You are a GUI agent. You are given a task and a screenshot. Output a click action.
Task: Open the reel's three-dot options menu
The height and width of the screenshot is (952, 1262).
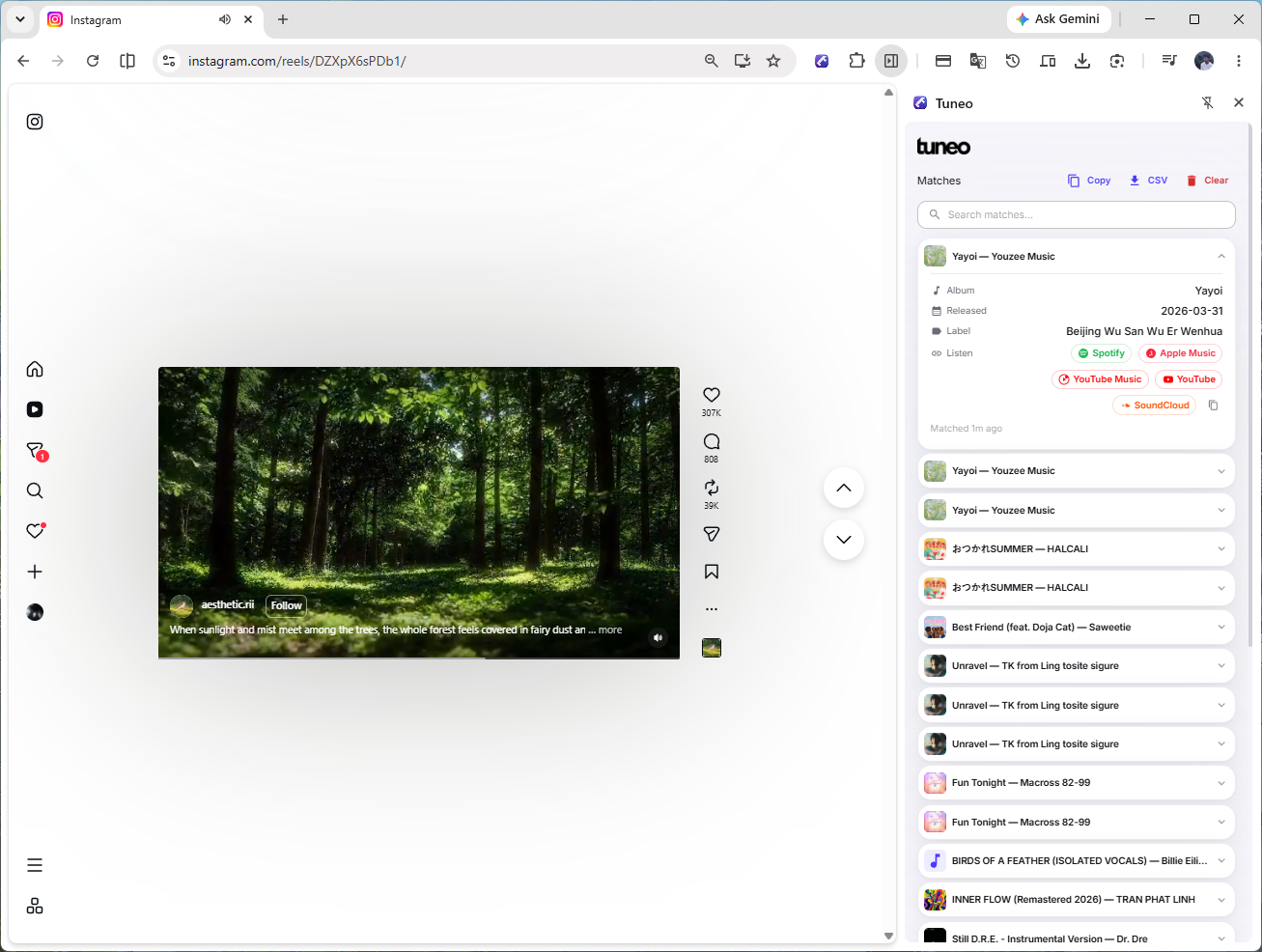pos(712,609)
